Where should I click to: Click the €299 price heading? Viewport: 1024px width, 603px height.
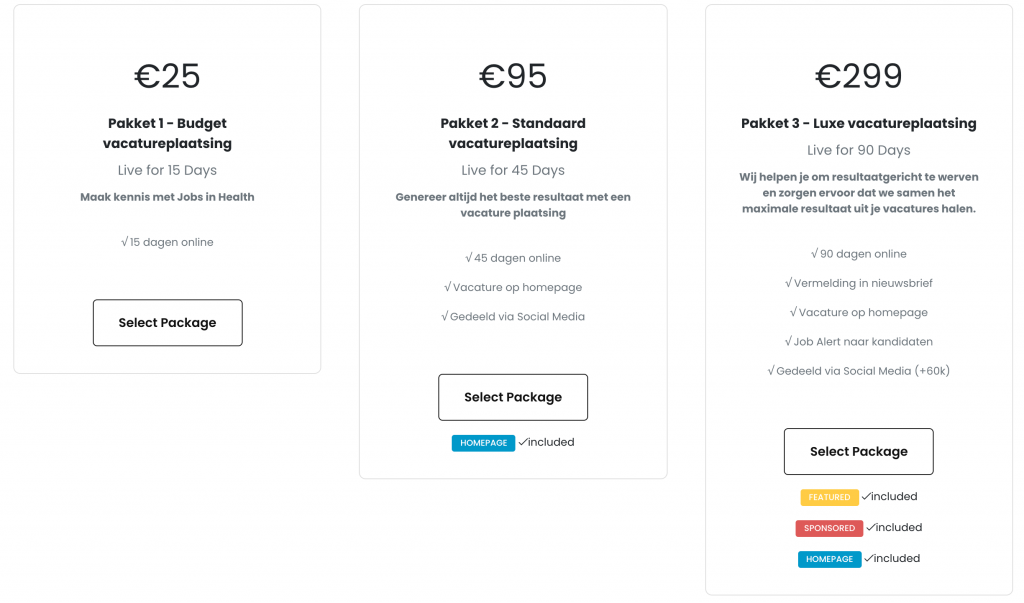pyautogui.click(x=859, y=76)
